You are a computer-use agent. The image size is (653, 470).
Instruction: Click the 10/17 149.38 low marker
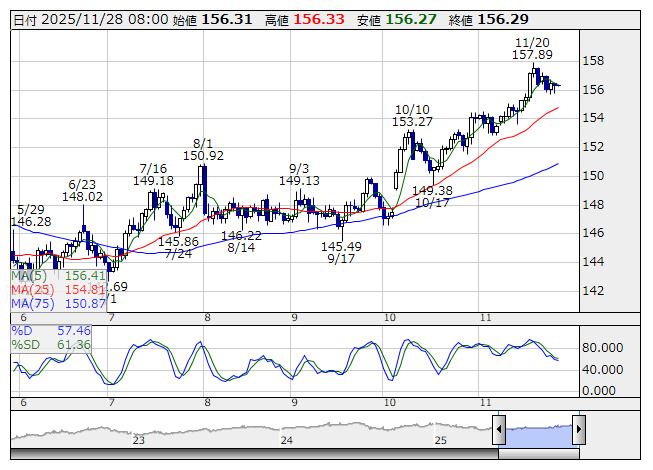pyautogui.click(x=432, y=196)
